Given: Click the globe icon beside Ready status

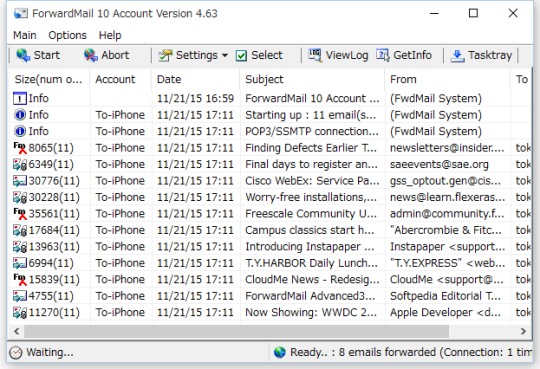Looking at the screenshot, I should coord(280,352).
